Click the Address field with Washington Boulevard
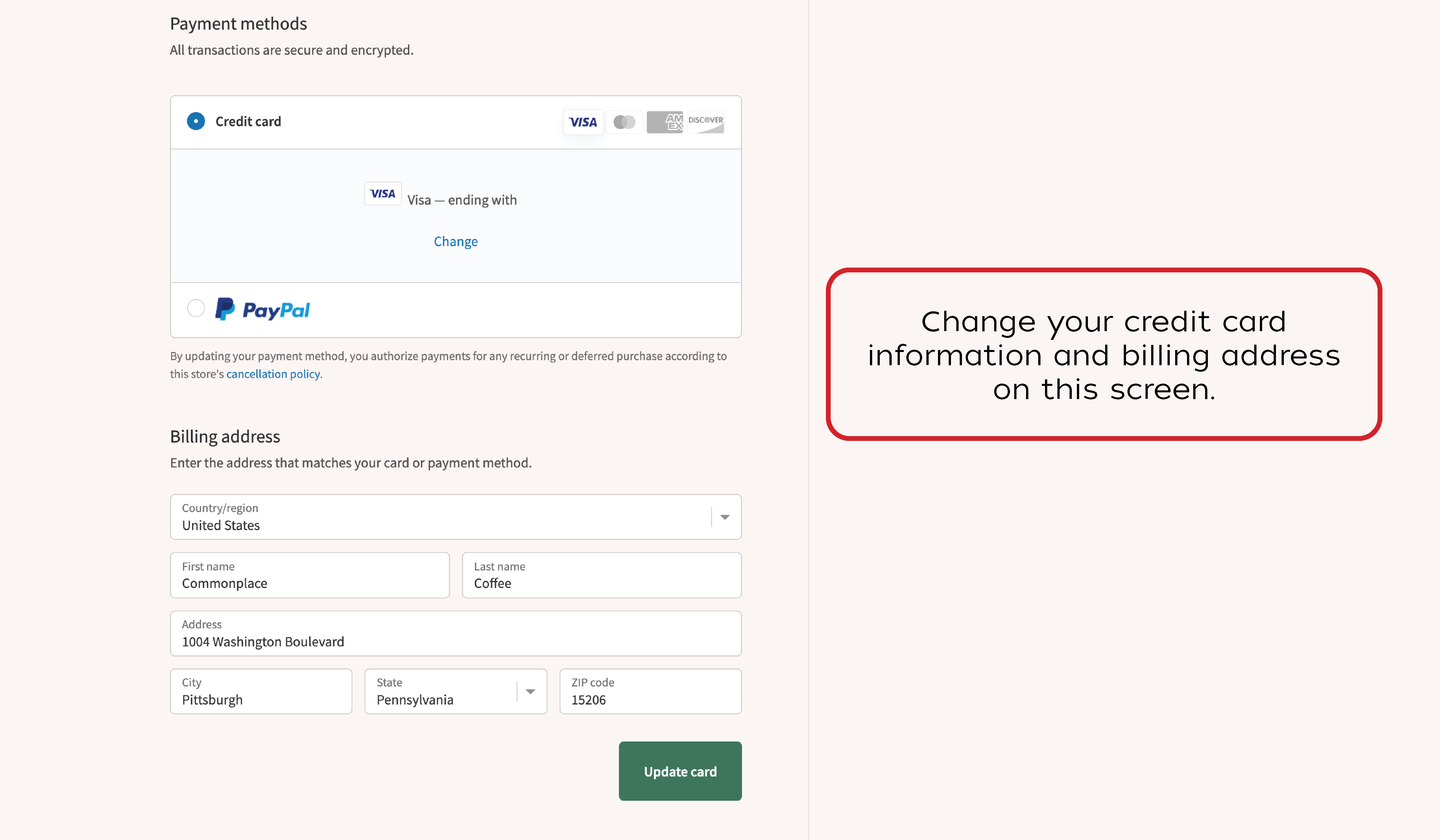The image size is (1440, 840). coord(455,634)
